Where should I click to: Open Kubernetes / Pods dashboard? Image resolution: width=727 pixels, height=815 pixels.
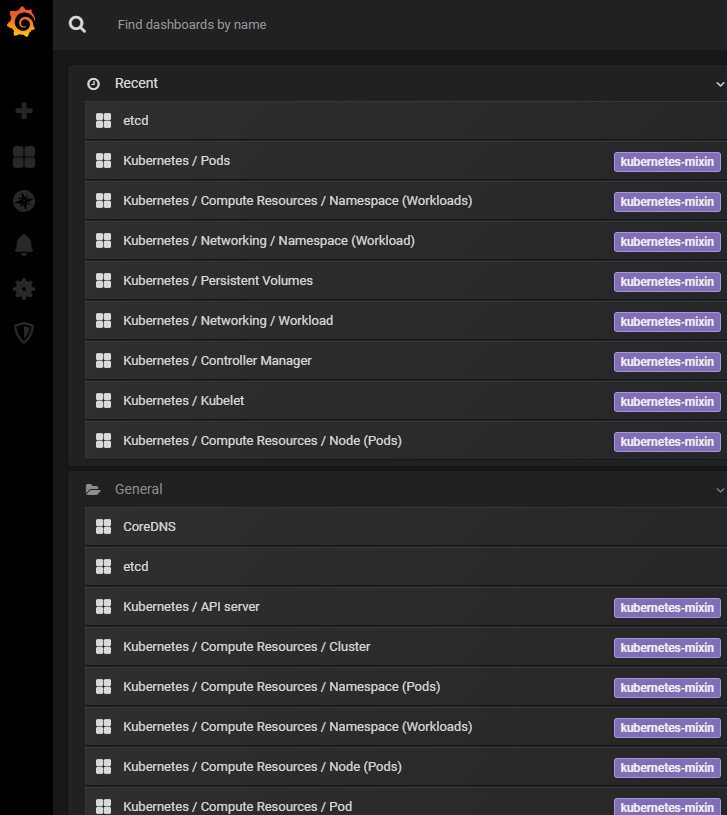click(176, 161)
